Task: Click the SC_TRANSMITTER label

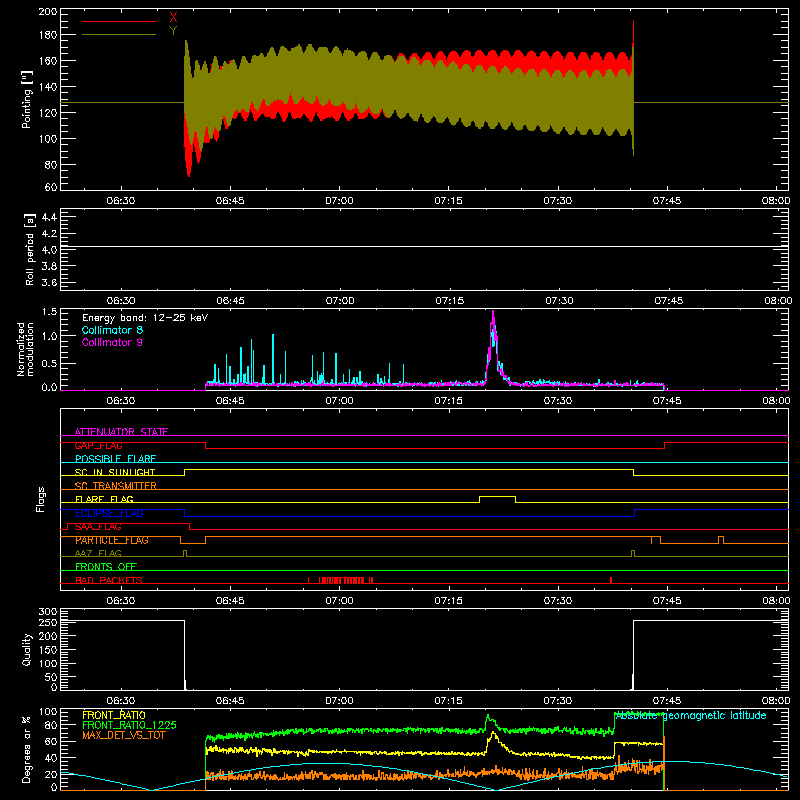Action: (x=116, y=486)
